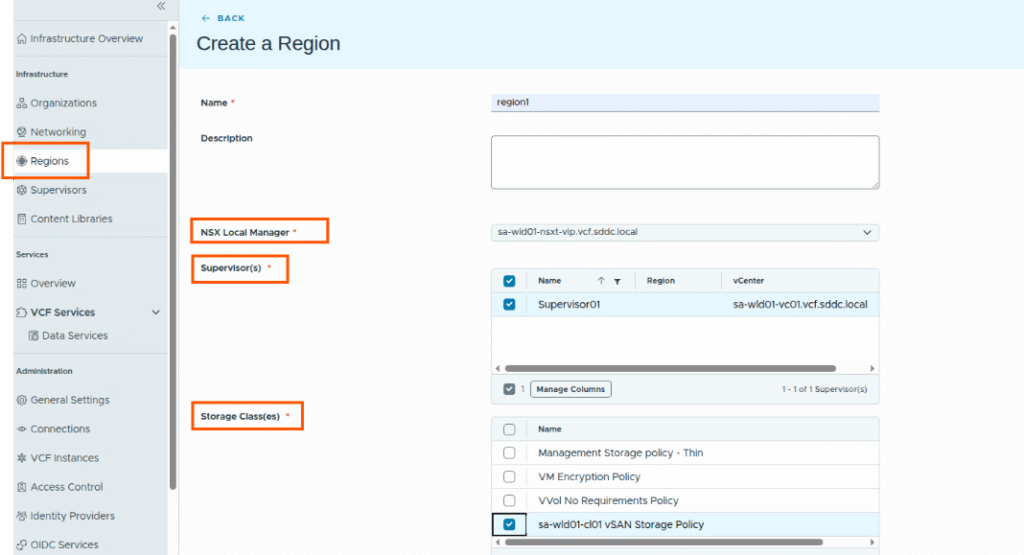Screen dimensions: 1024x555
Task: Click the Infrastructure Overview home icon
Action: [x=22, y=39]
